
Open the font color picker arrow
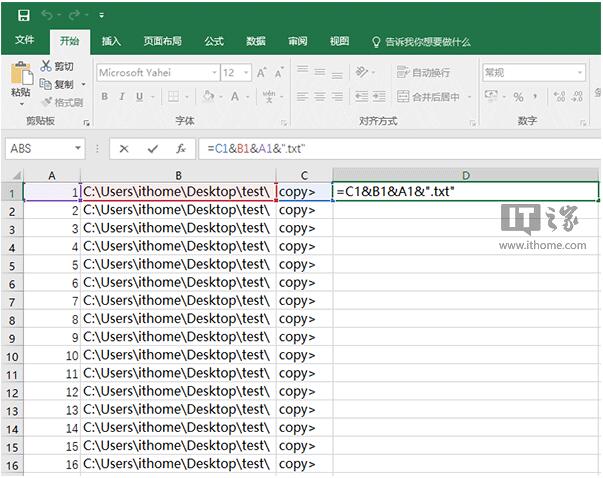tap(248, 97)
